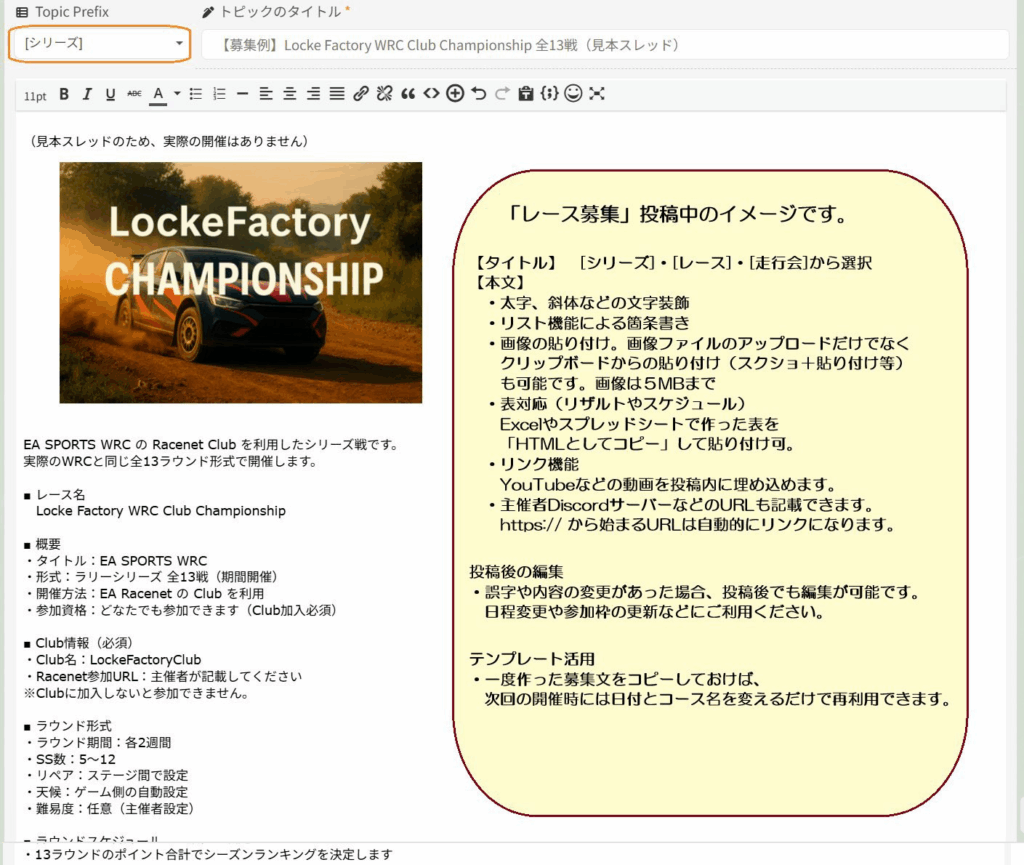The image size is (1024, 865).
Task: Insert a blockquote
Action: pos(408,94)
